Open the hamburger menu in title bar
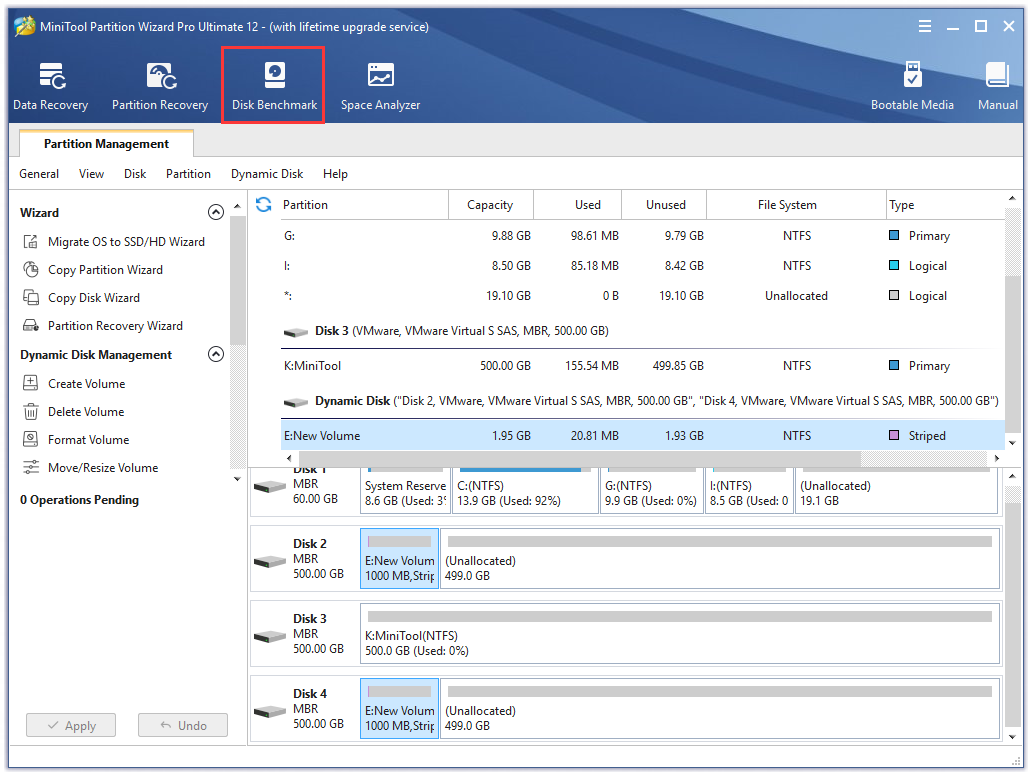Image resolution: width=1028 pixels, height=772 pixels. [924, 26]
